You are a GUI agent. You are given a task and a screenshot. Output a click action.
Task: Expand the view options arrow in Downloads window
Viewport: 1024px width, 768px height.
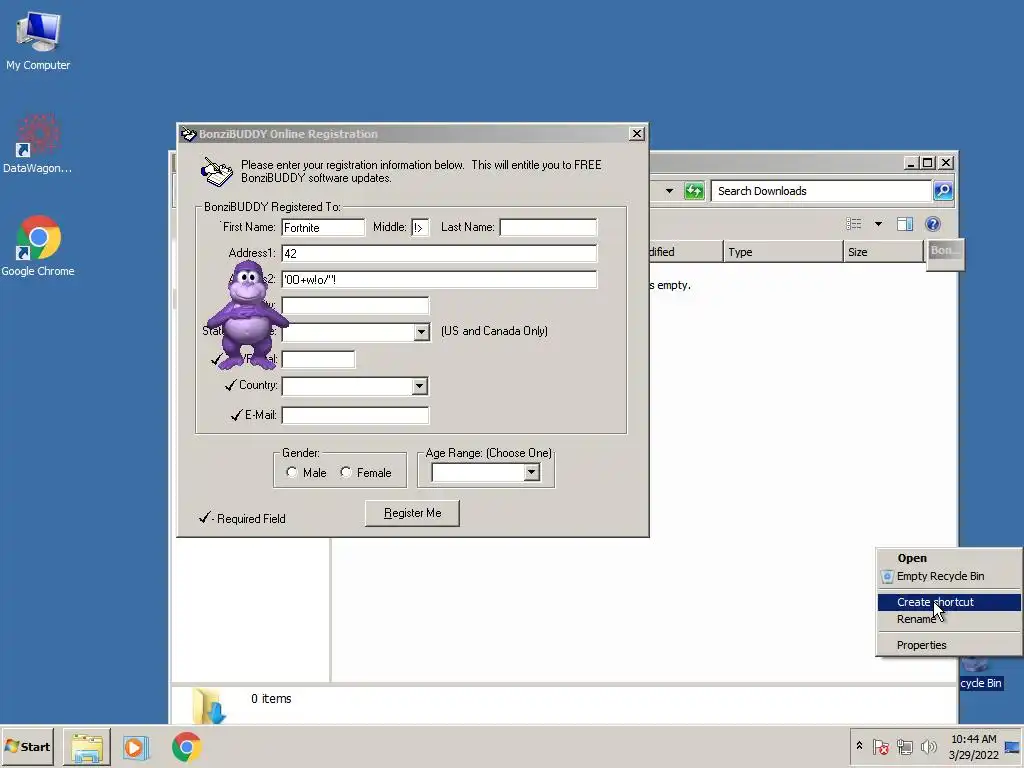click(x=878, y=224)
